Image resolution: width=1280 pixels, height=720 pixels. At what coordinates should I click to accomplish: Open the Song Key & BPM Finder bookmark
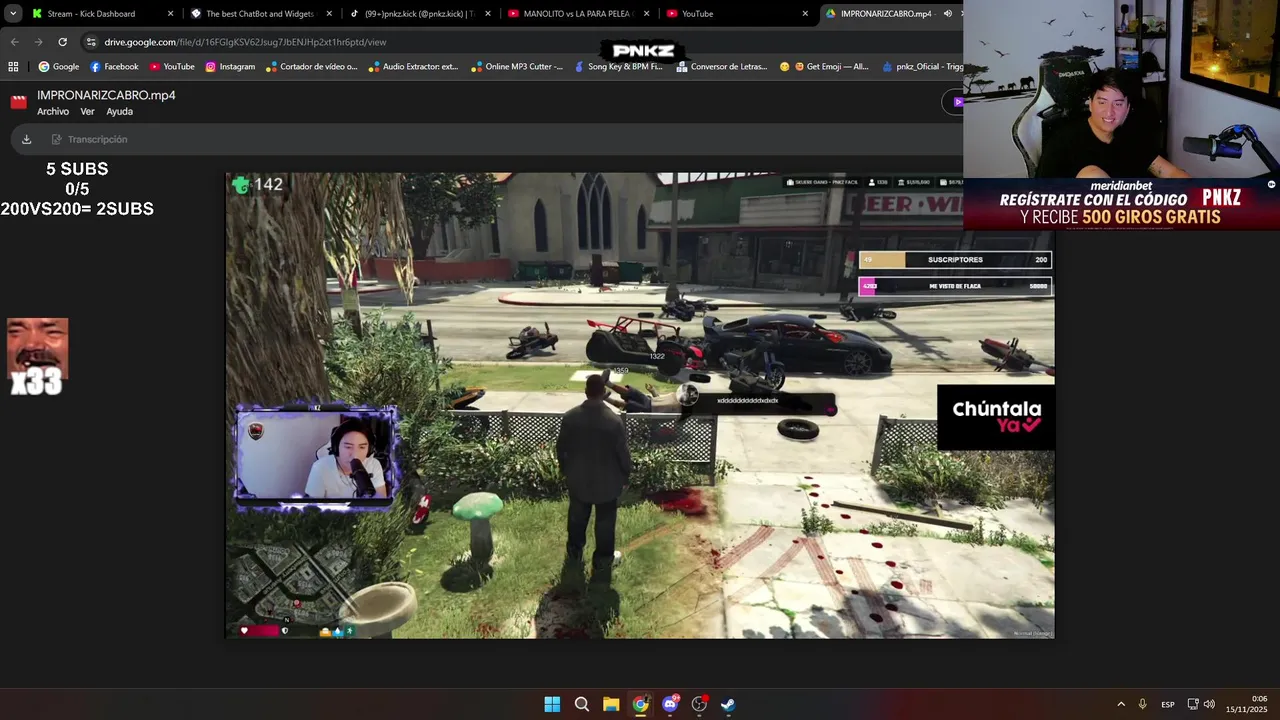[x=617, y=67]
